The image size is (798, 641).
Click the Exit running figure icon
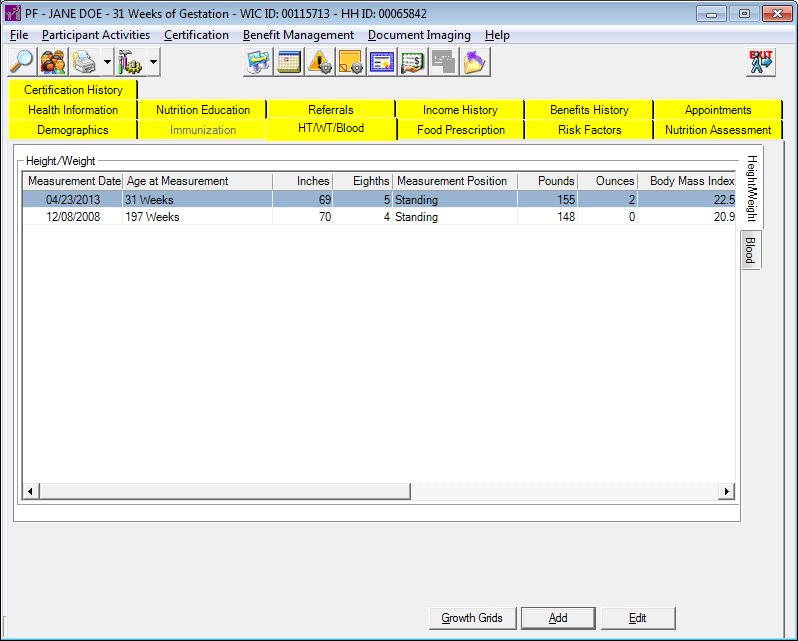[x=761, y=62]
